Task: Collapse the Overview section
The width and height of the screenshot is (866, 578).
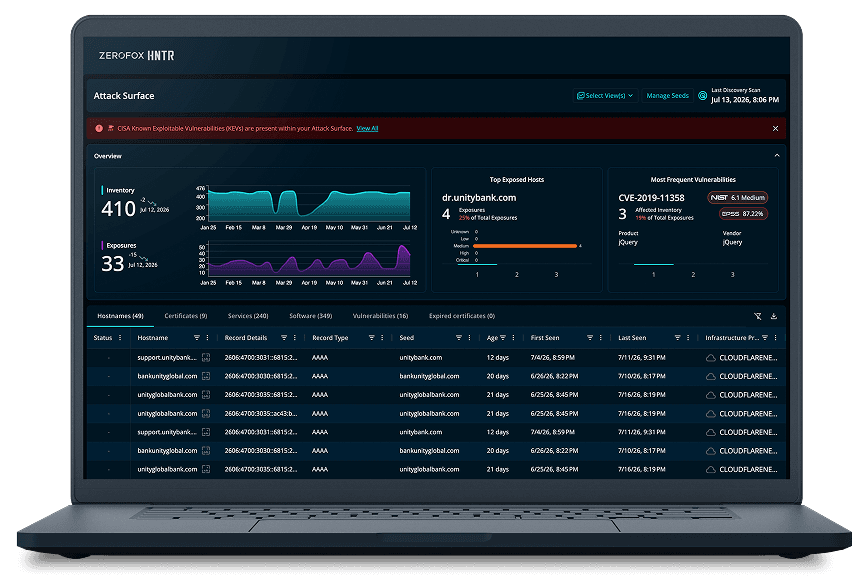Action: [x=777, y=156]
